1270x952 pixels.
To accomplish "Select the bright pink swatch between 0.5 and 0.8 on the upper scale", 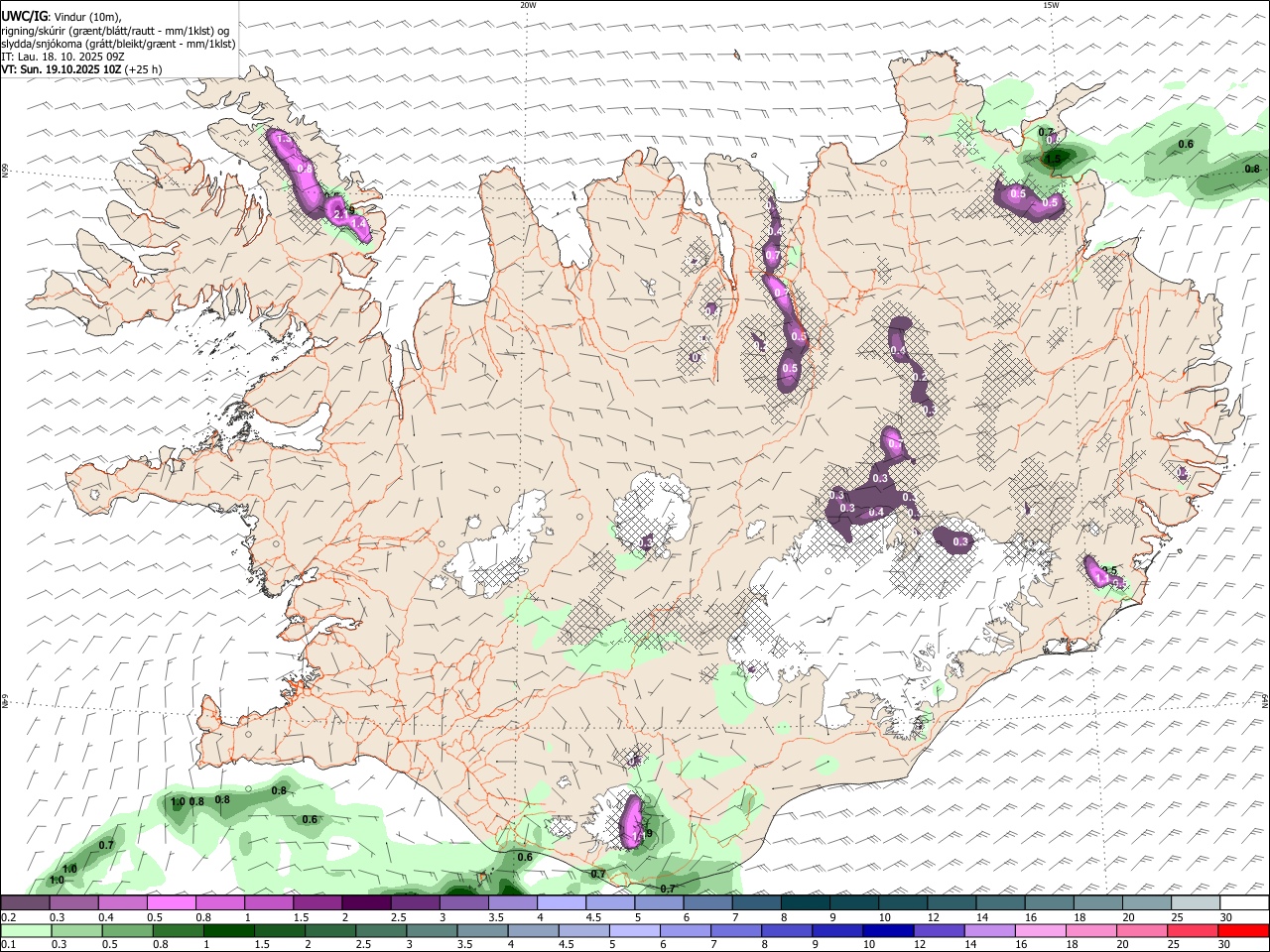I will [x=171, y=902].
